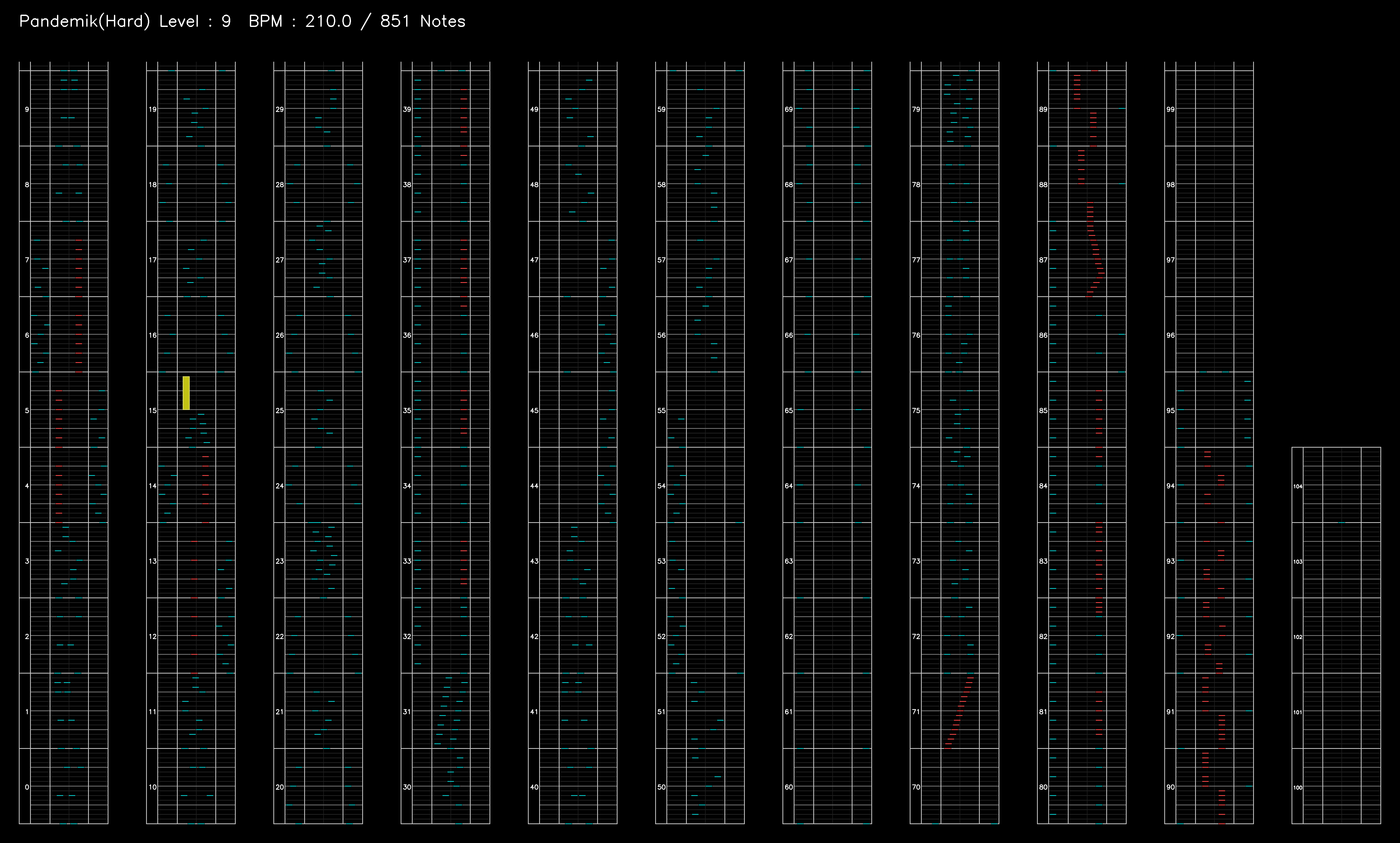The width and height of the screenshot is (1400, 843).
Task: Click measure number 69 label
Action: coord(788,110)
